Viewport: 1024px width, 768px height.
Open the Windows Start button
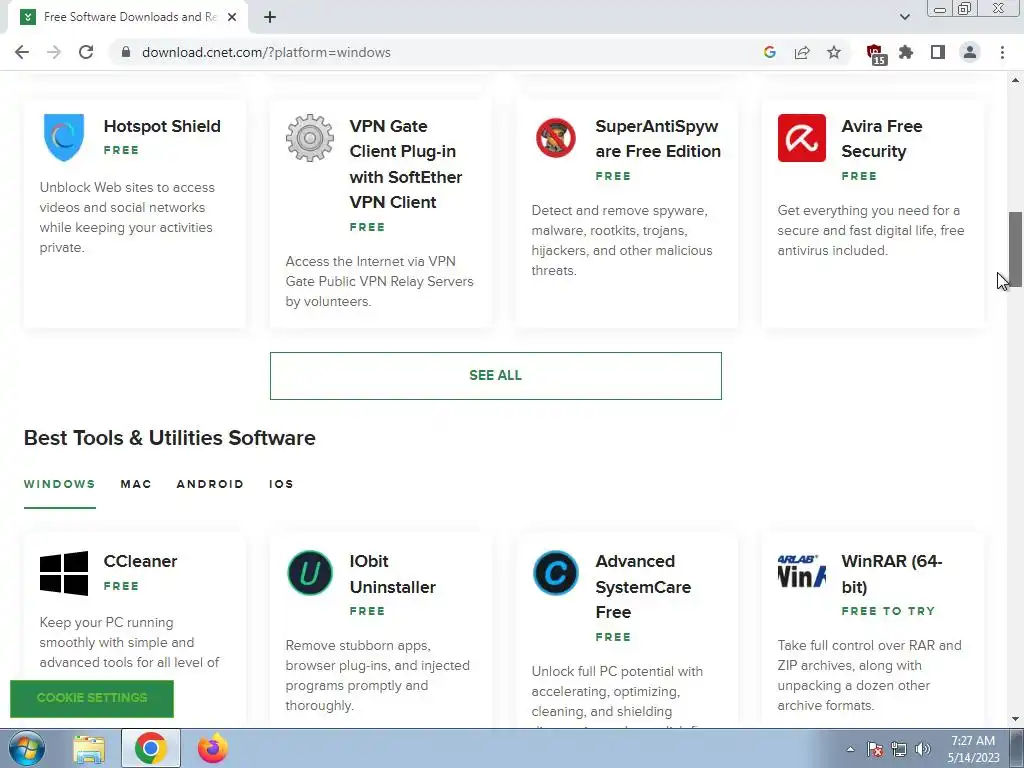pos(27,748)
